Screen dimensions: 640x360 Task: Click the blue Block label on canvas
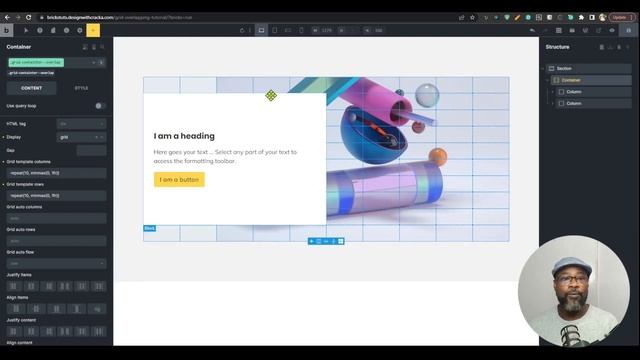(x=149, y=229)
